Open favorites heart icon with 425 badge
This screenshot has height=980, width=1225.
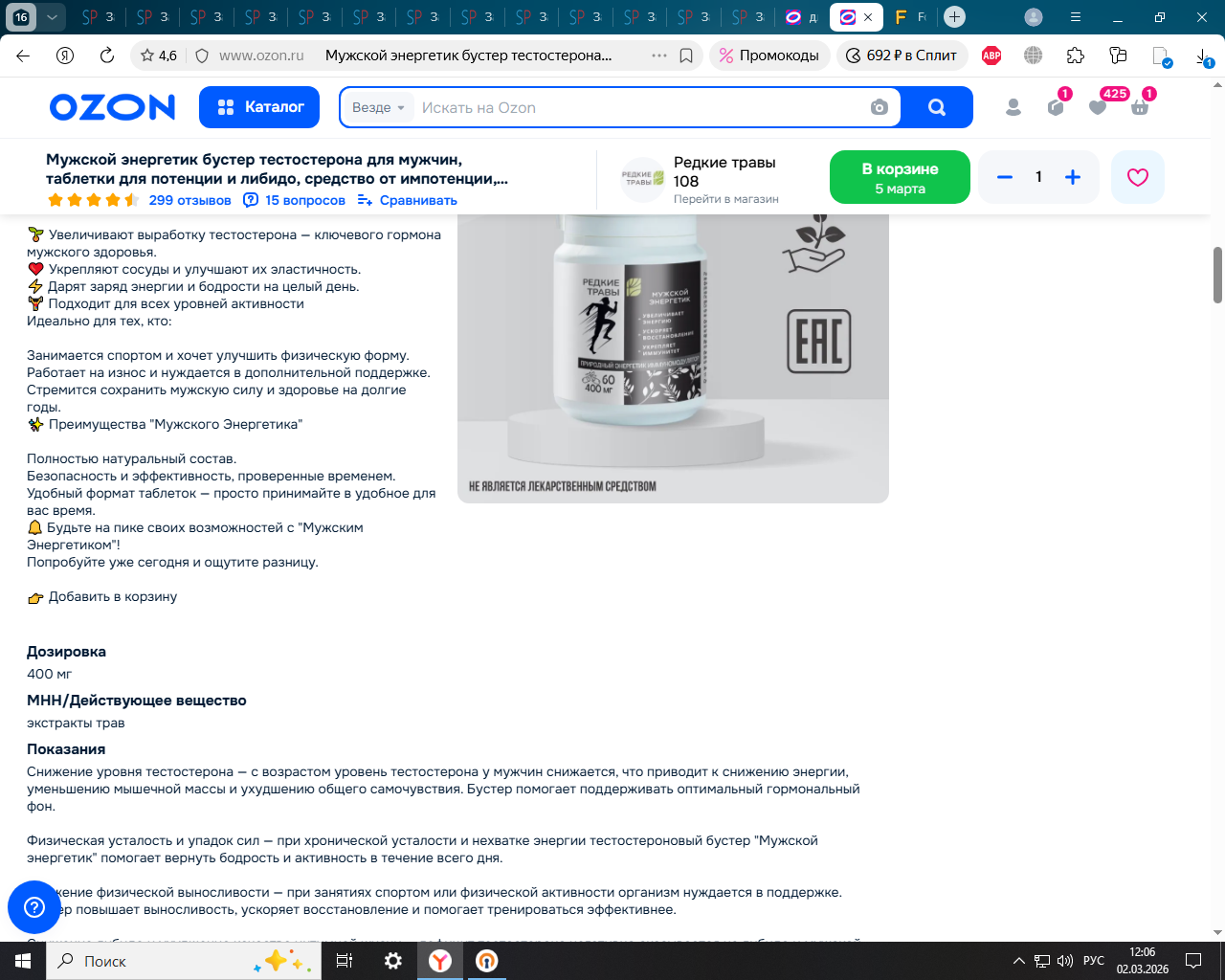1098,107
